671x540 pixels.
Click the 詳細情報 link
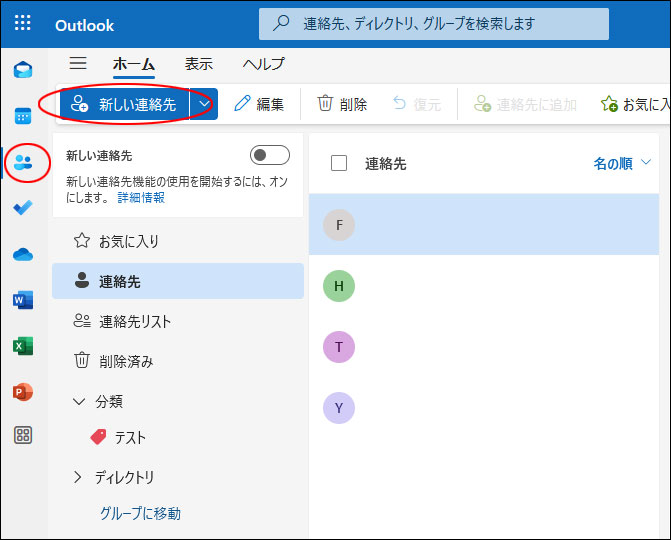pos(141,197)
